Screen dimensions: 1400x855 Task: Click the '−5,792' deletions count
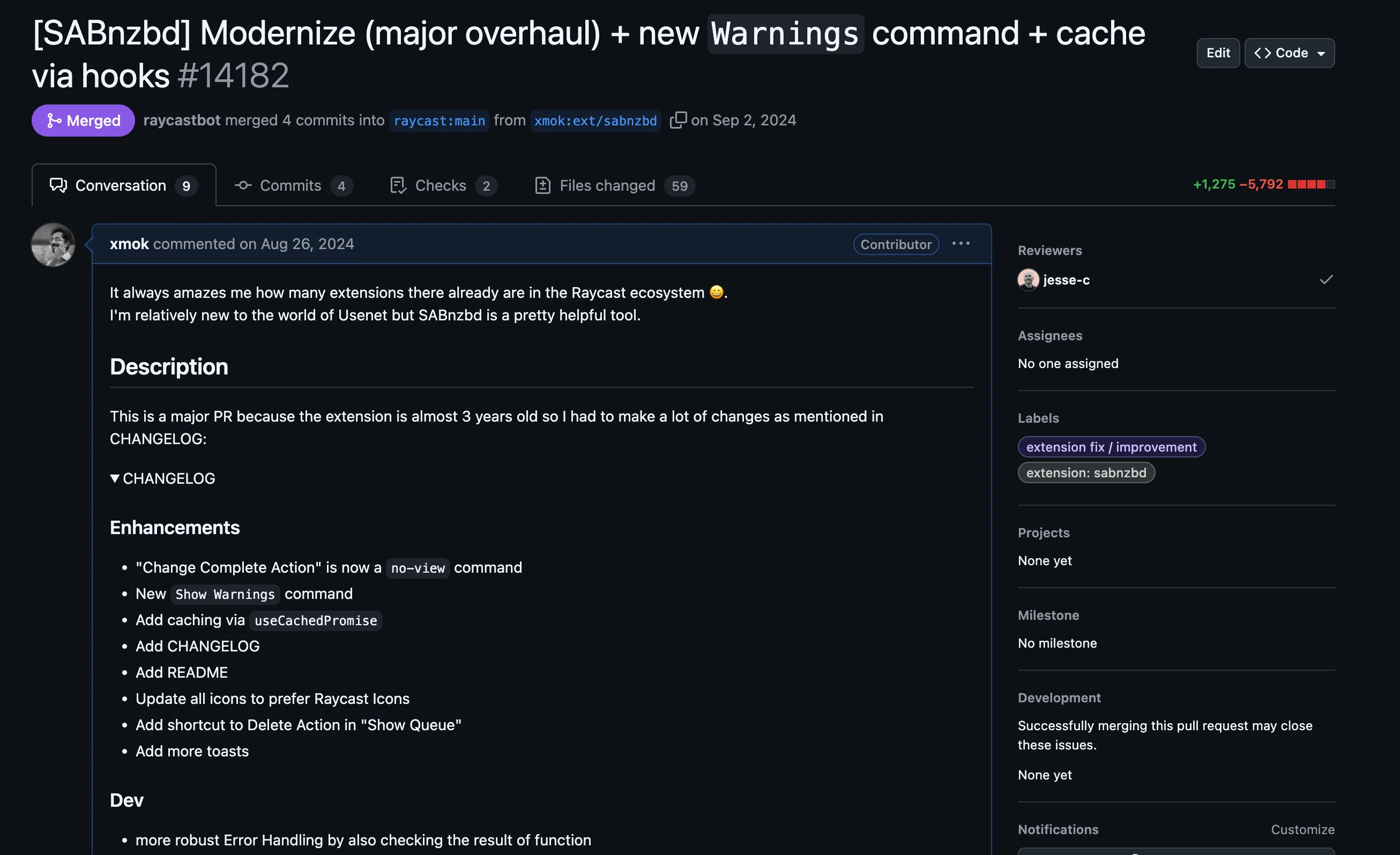[1261, 184]
